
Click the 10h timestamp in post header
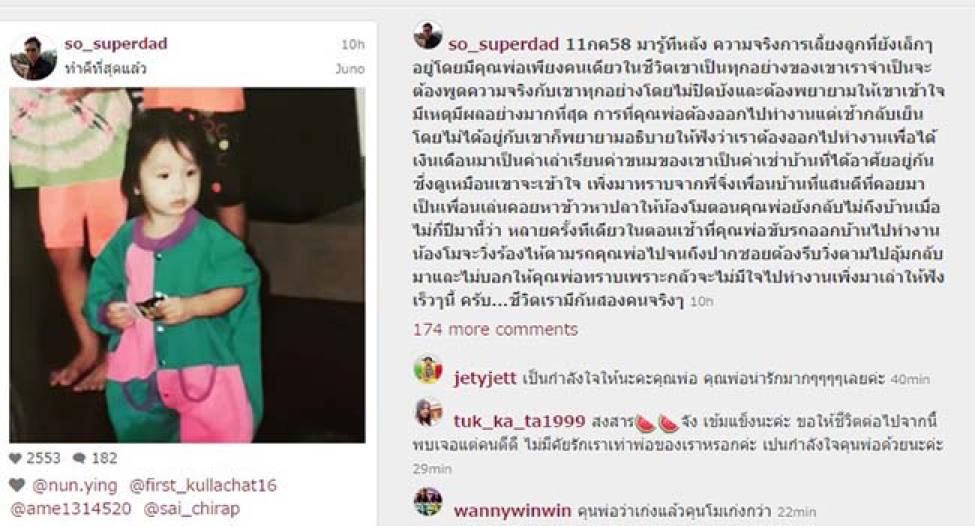pyautogui.click(x=353, y=44)
